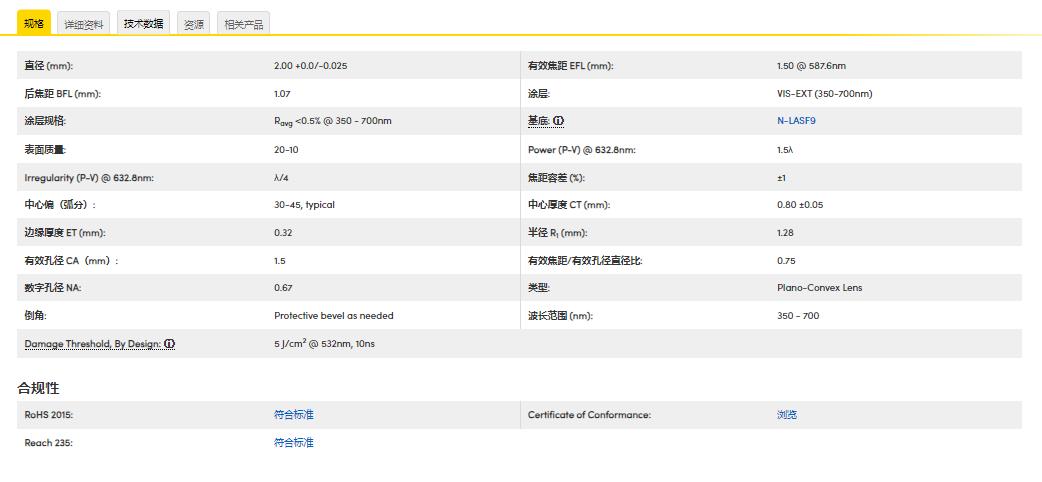Screen dimensions: 1042x482
Task: Open the N-LASF9 substrate link
Action: point(796,121)
